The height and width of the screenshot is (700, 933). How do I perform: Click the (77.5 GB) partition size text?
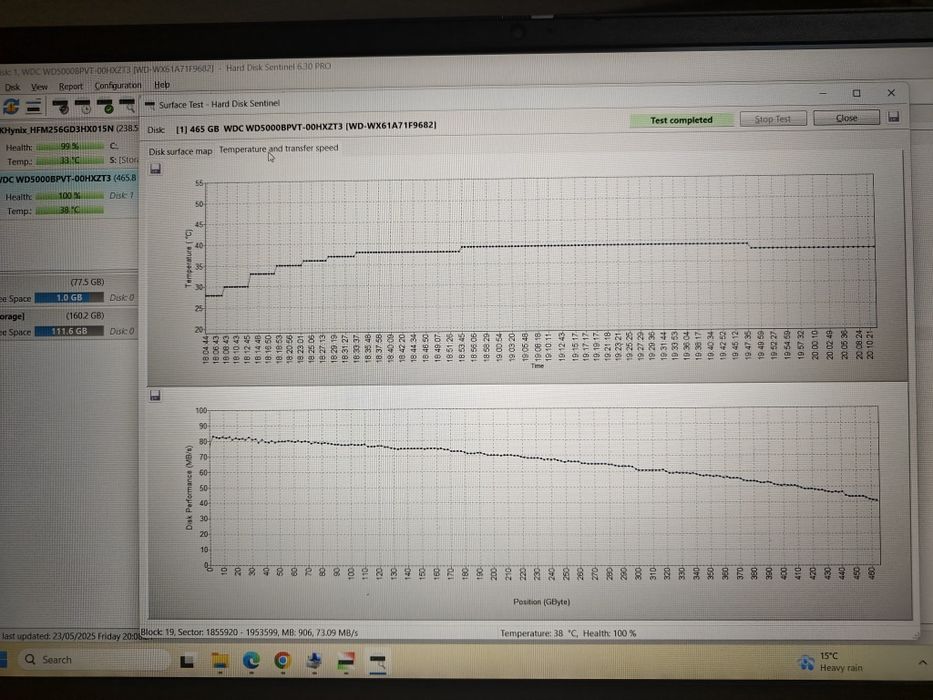pyautogui.click(x=87, y=282)
